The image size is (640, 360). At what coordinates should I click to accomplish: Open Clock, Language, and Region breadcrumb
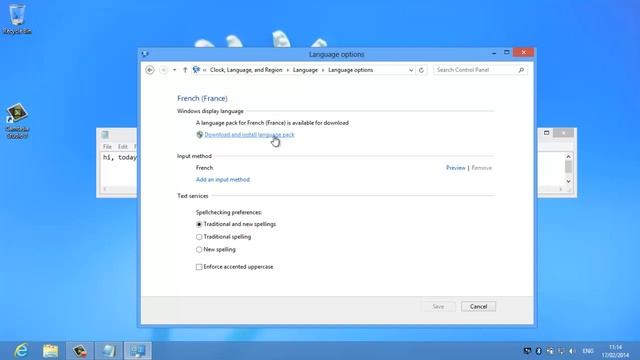click(246, 70)
